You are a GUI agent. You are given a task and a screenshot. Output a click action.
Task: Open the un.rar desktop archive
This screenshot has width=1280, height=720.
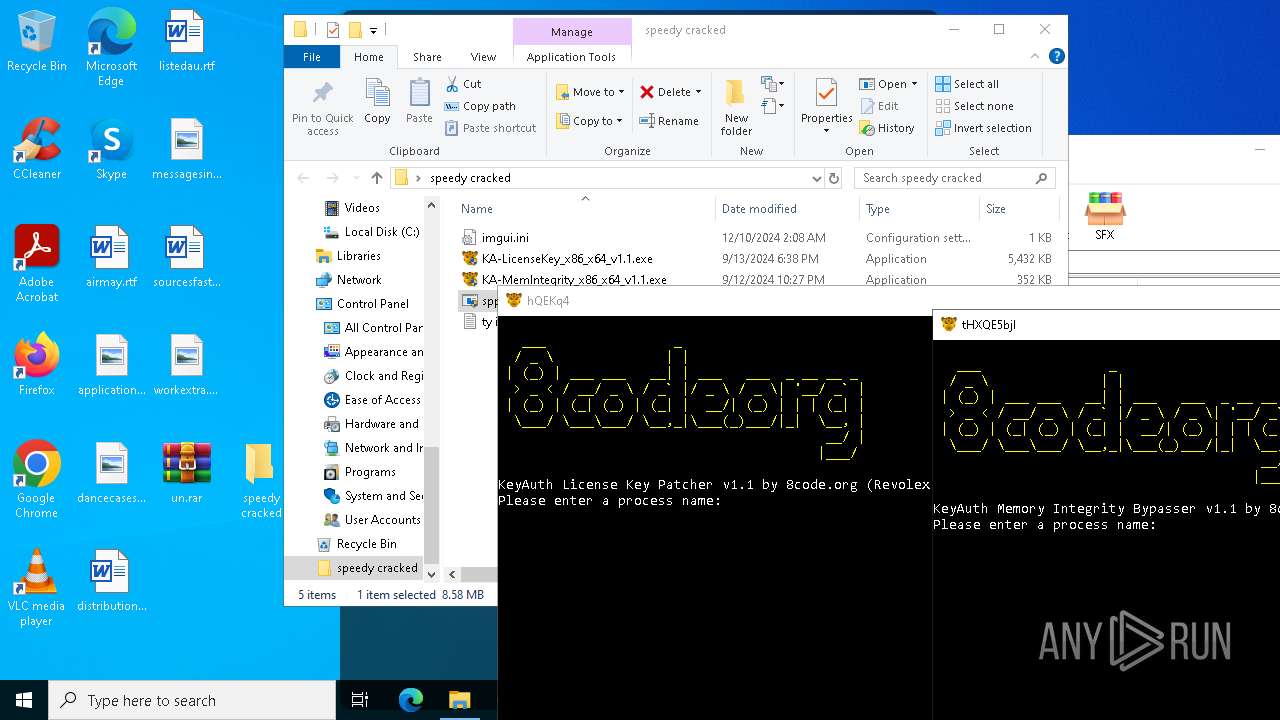point(186,472)
